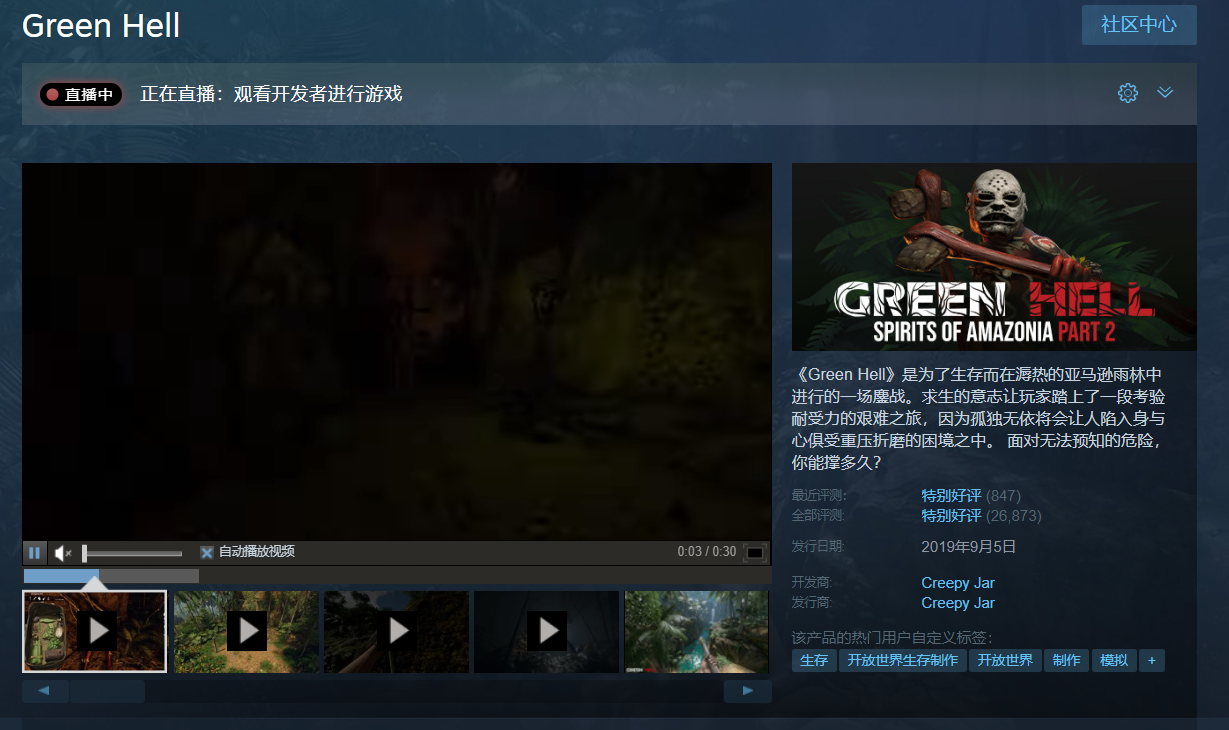
Task: Click the 直播中 live badge
Action: 81,94
